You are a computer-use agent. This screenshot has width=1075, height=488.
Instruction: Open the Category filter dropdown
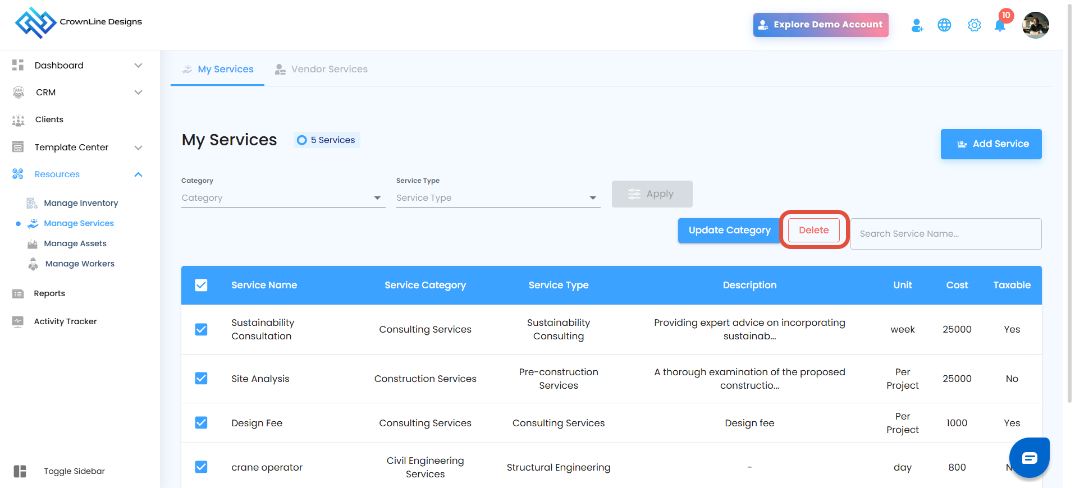(x=282, y=198)
